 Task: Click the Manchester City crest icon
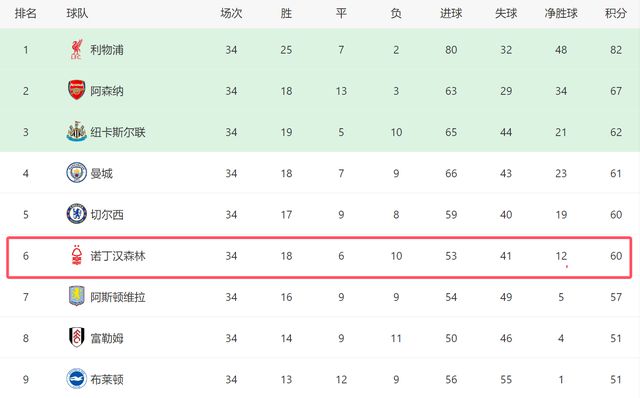(76, 173)
